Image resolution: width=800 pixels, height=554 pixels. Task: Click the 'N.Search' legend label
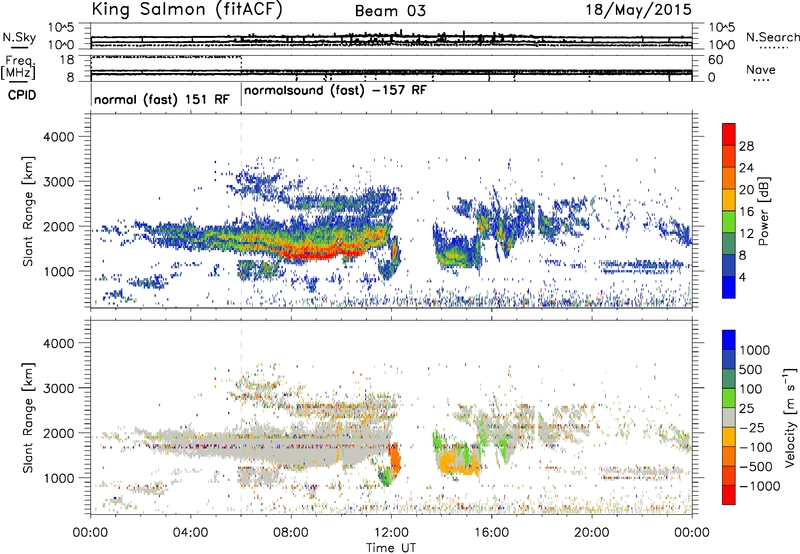[772, 37]
